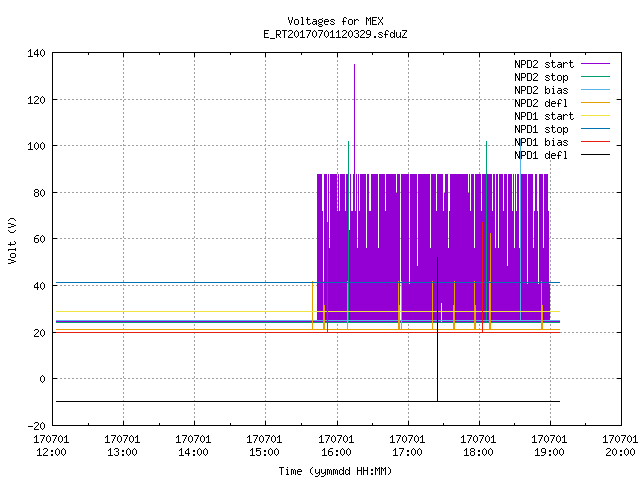The image size is (640, 480).
Task: Click the 17:00 time tick label
Action: point(407,452)
